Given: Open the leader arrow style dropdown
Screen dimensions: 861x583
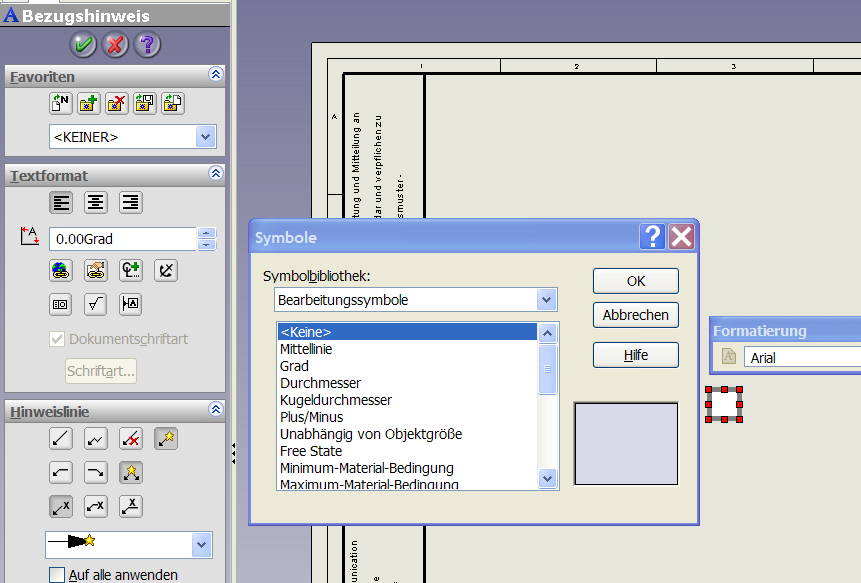Looking at the screenshot, I should [202, 545].
